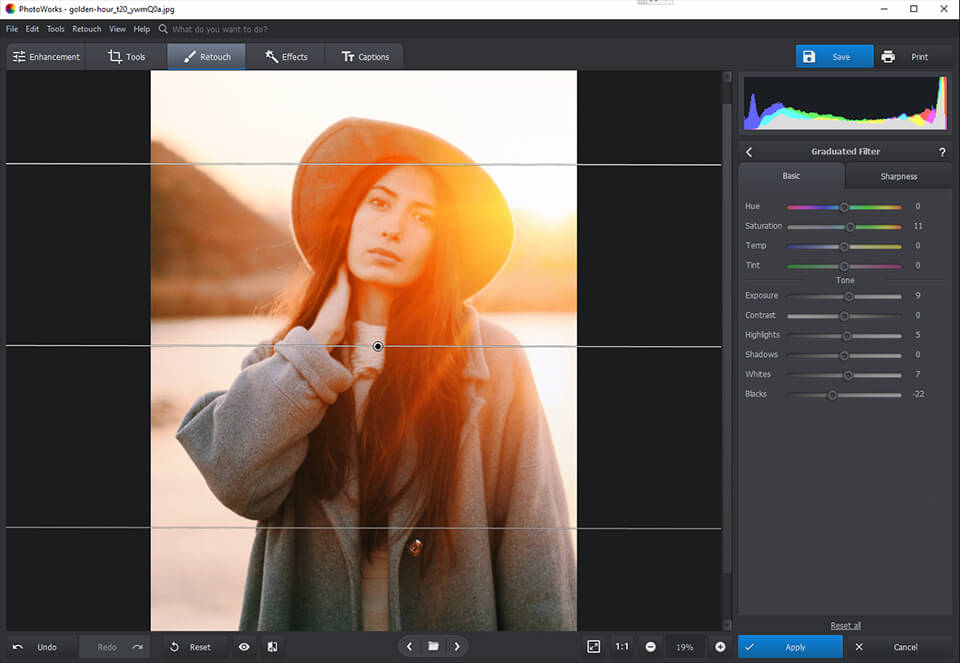Go to the next photo arrow

click(x=457, y=647)
